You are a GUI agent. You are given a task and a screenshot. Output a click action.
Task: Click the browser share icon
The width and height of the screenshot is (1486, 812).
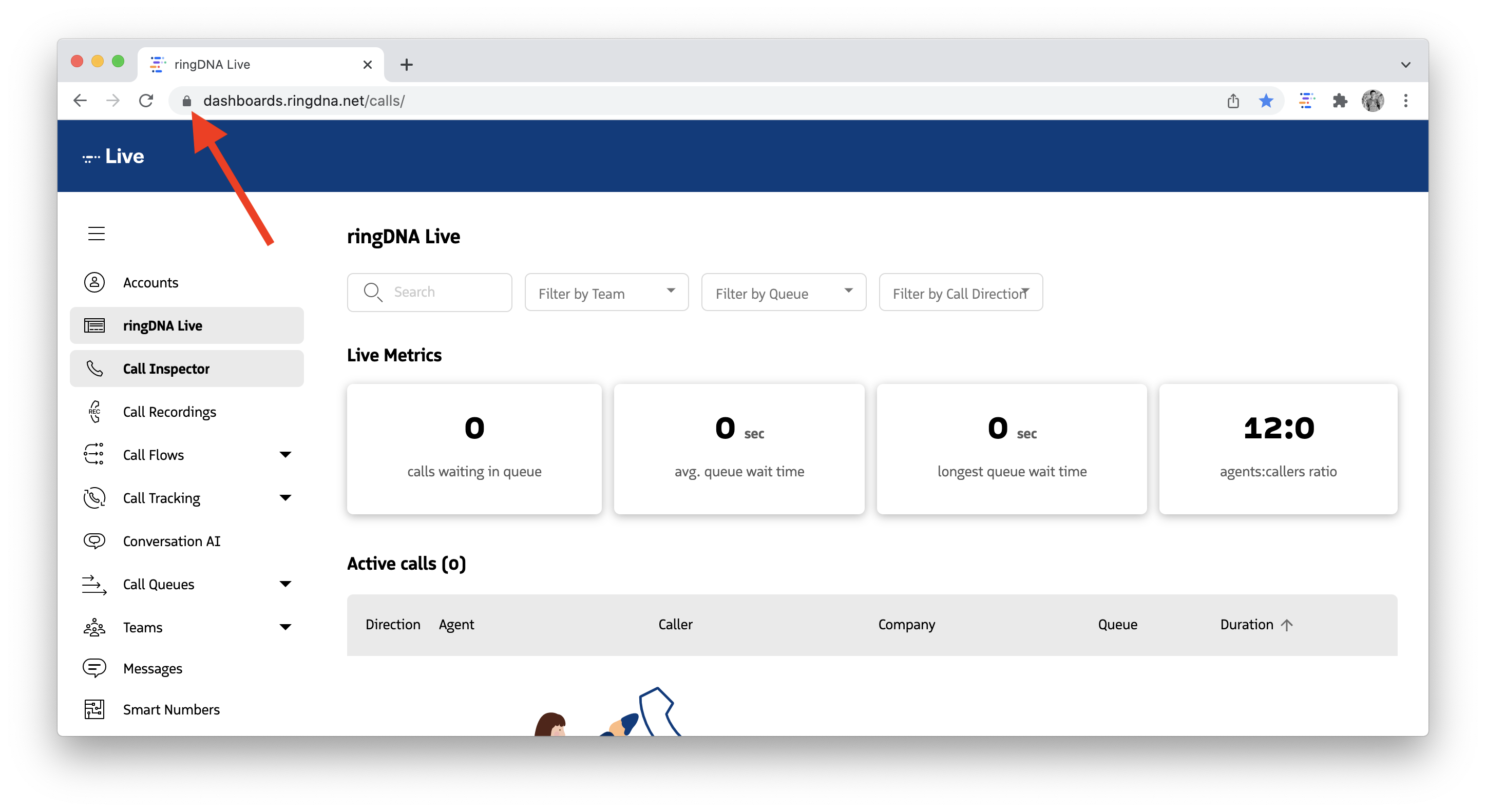point(1233,101)
